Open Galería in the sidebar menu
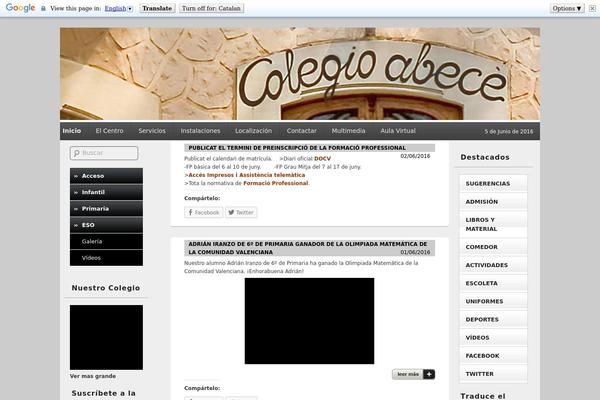Screen dimensions: 600x400 point(106,242)
